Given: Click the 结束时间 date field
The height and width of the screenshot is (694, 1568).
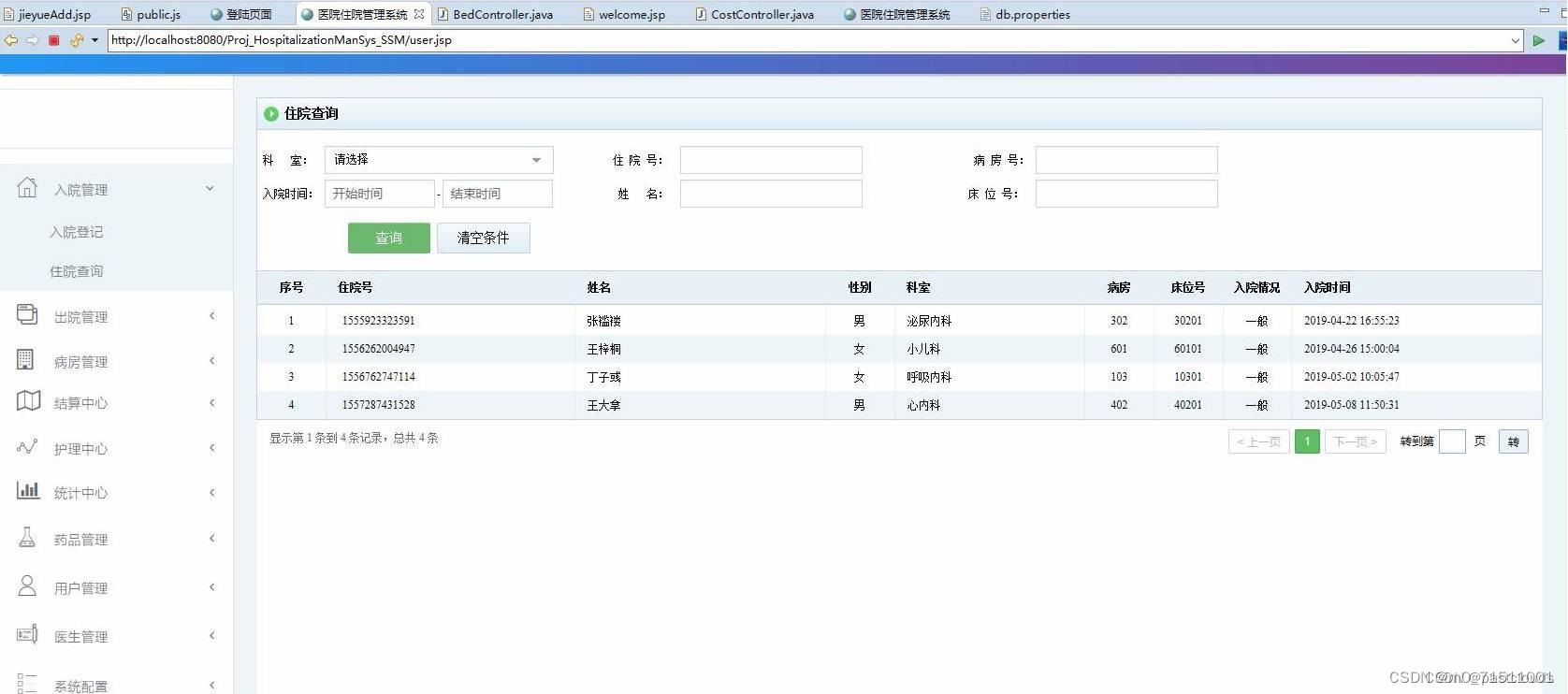Looking at the screenshot, I should tap(498, 194).
